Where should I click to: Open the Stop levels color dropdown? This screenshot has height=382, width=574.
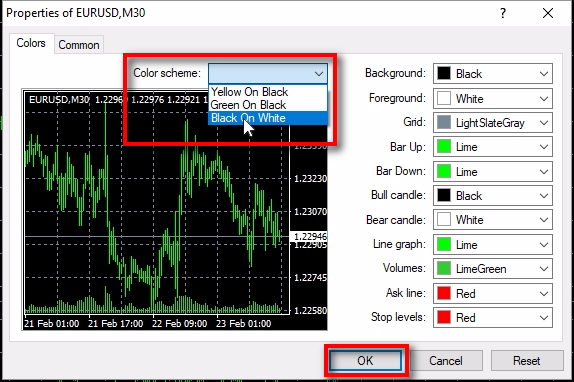[x=544, y=318]
